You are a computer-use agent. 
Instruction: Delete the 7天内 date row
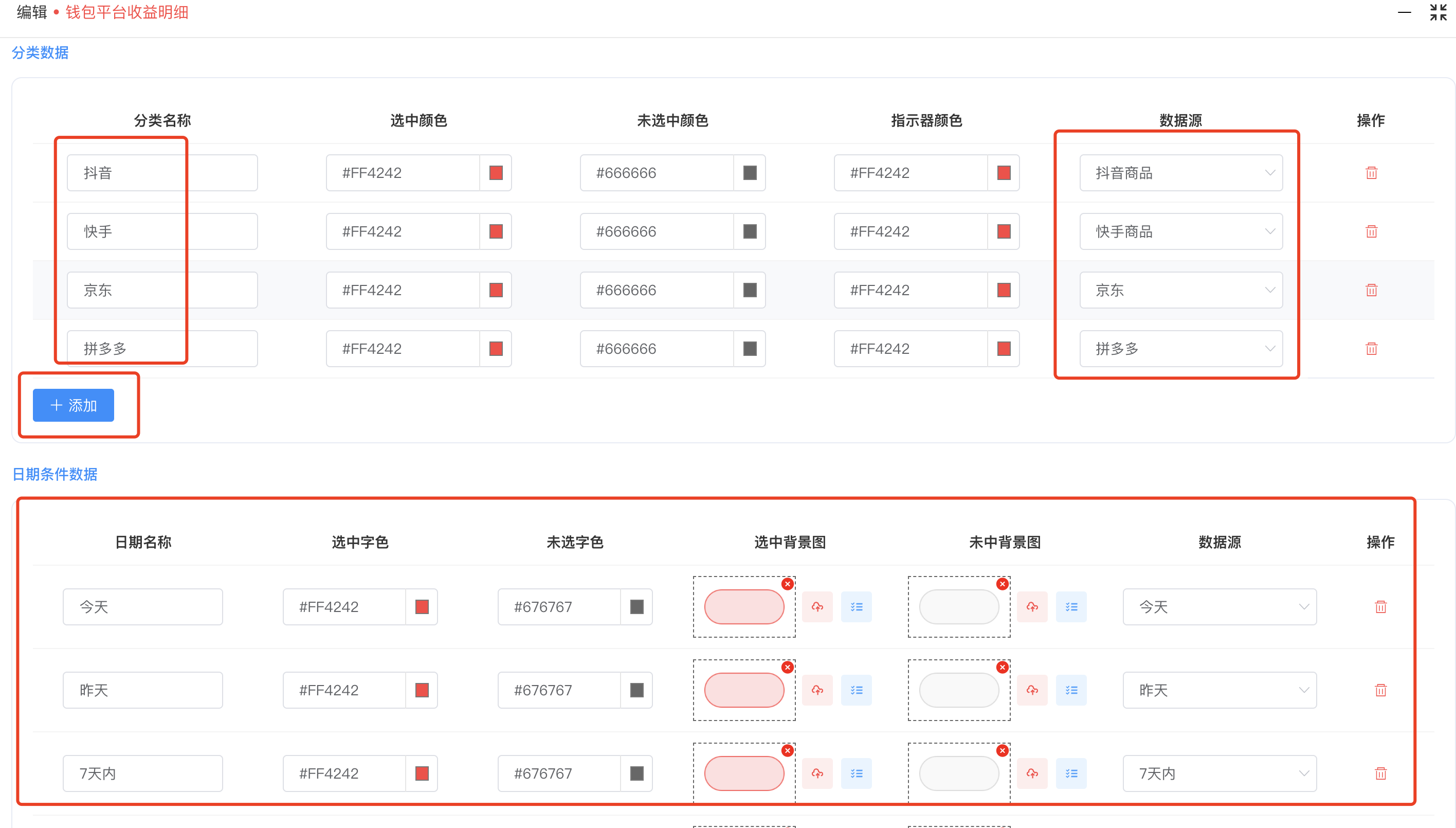click(1380, 773)
